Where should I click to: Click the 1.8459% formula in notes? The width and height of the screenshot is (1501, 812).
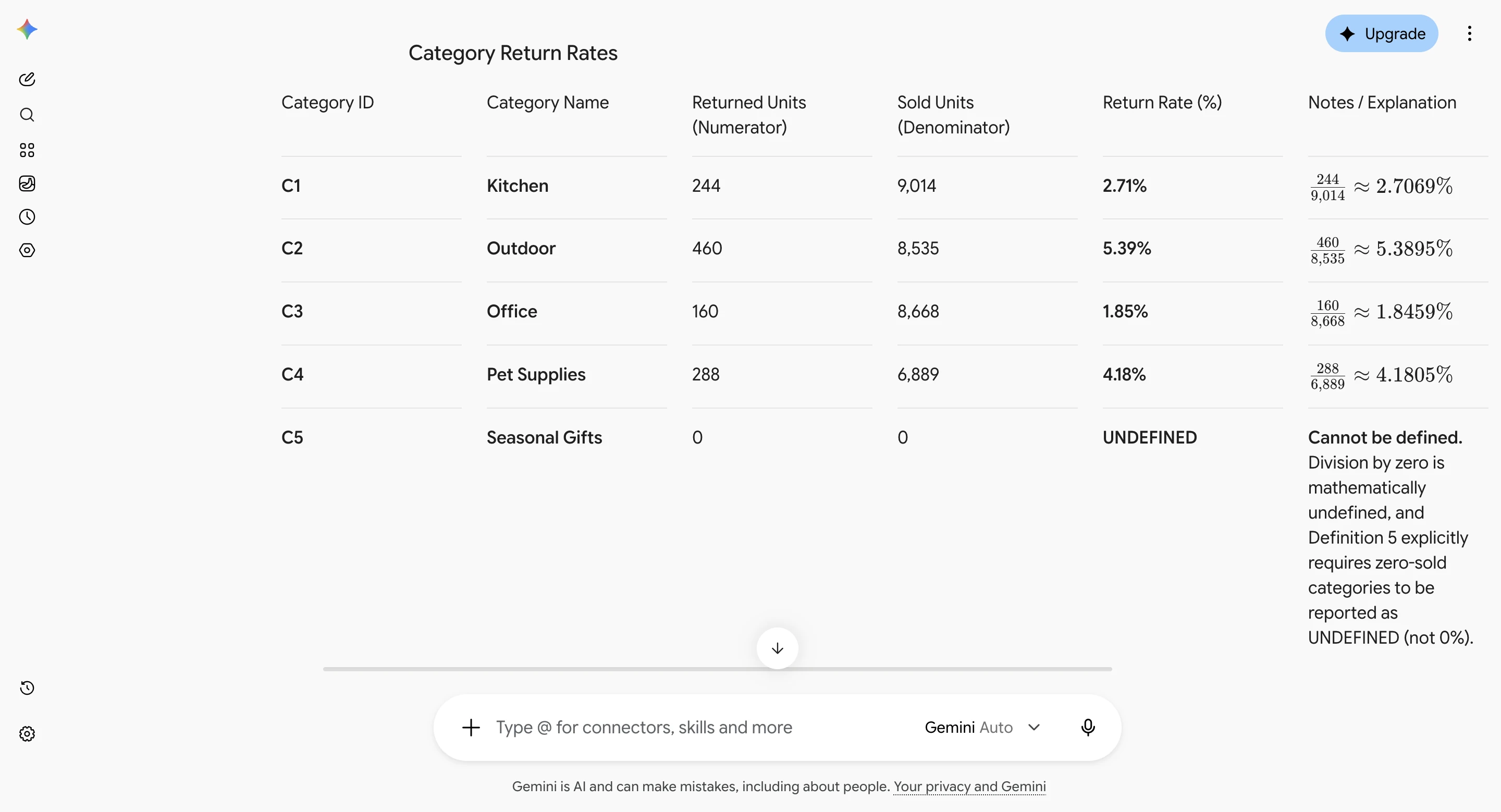pos(1381,312)
